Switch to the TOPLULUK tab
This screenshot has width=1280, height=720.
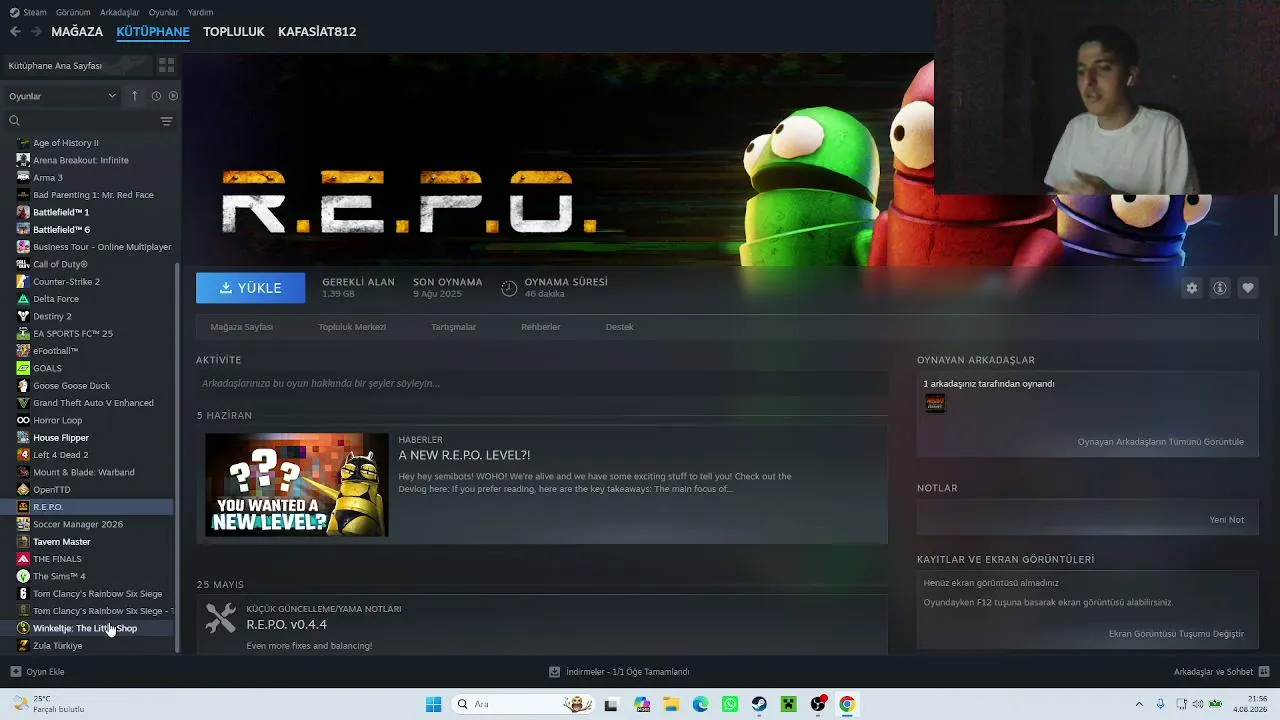[x=234, y=32]
